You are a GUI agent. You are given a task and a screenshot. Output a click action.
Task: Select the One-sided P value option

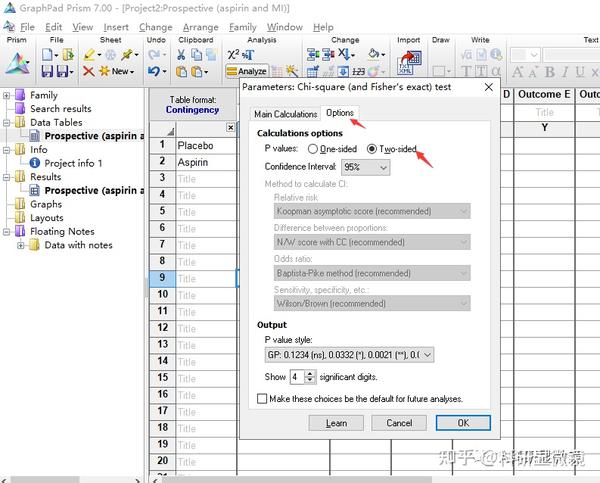pos(312,149)
